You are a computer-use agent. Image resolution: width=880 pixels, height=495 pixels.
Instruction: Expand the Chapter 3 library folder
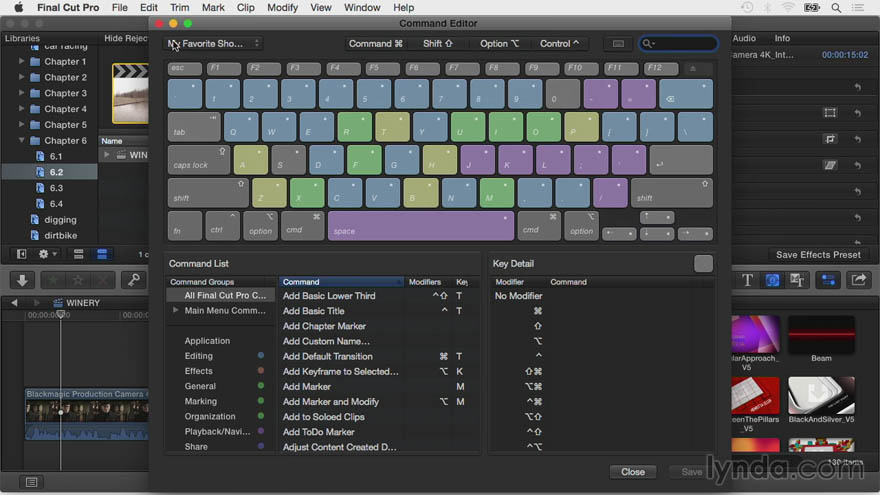[21, 93]
